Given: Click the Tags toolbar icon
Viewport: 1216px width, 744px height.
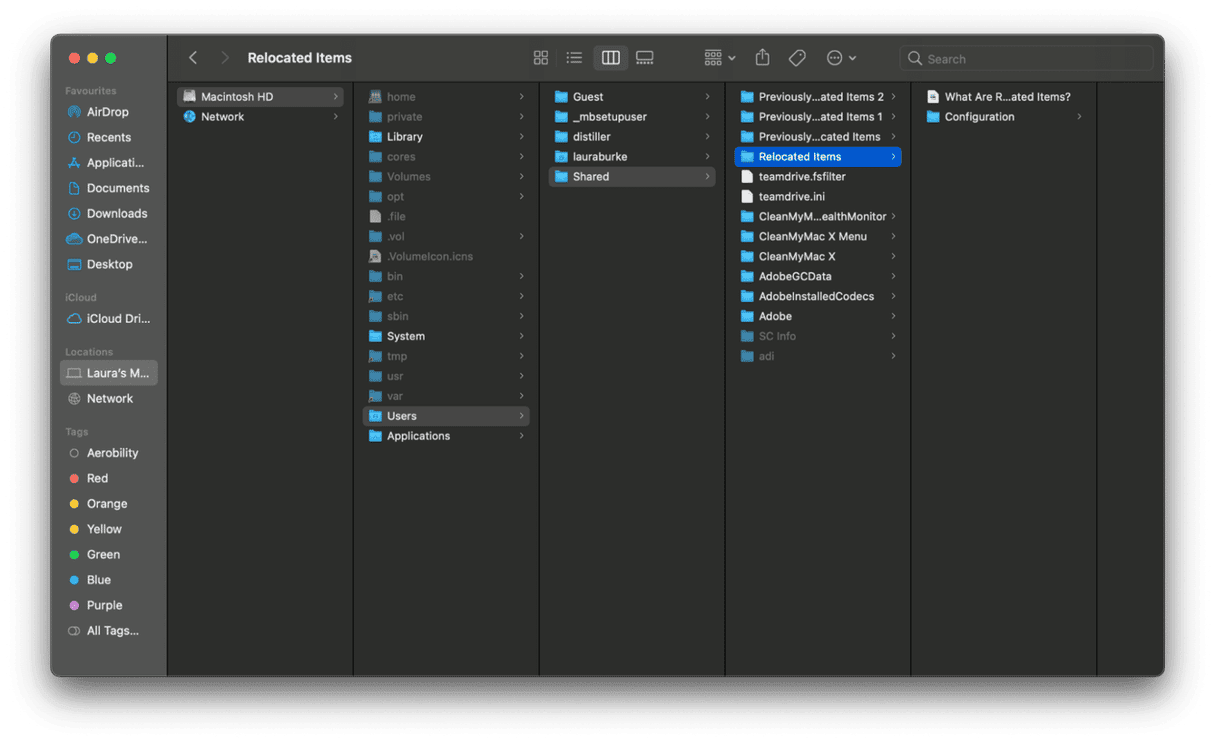Looking at the screenshot, I should point(797,57).
